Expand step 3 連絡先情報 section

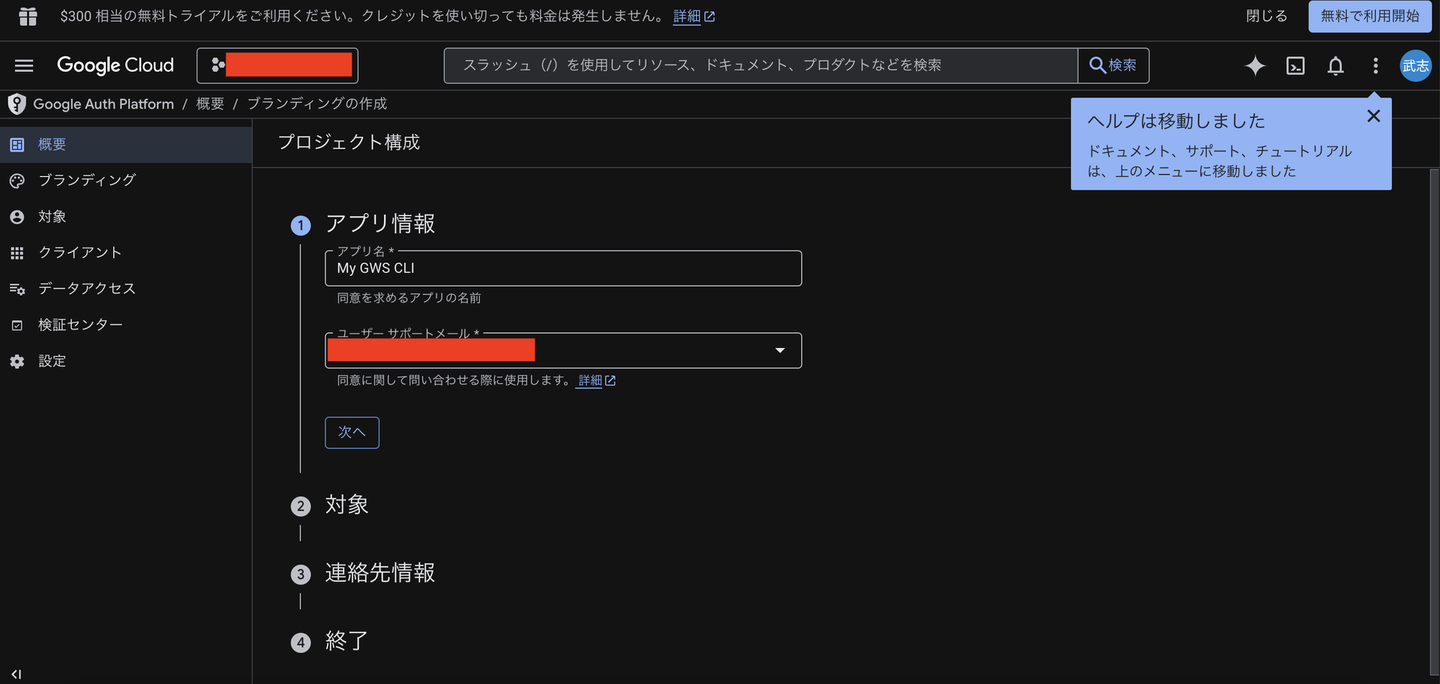(380, 573)
